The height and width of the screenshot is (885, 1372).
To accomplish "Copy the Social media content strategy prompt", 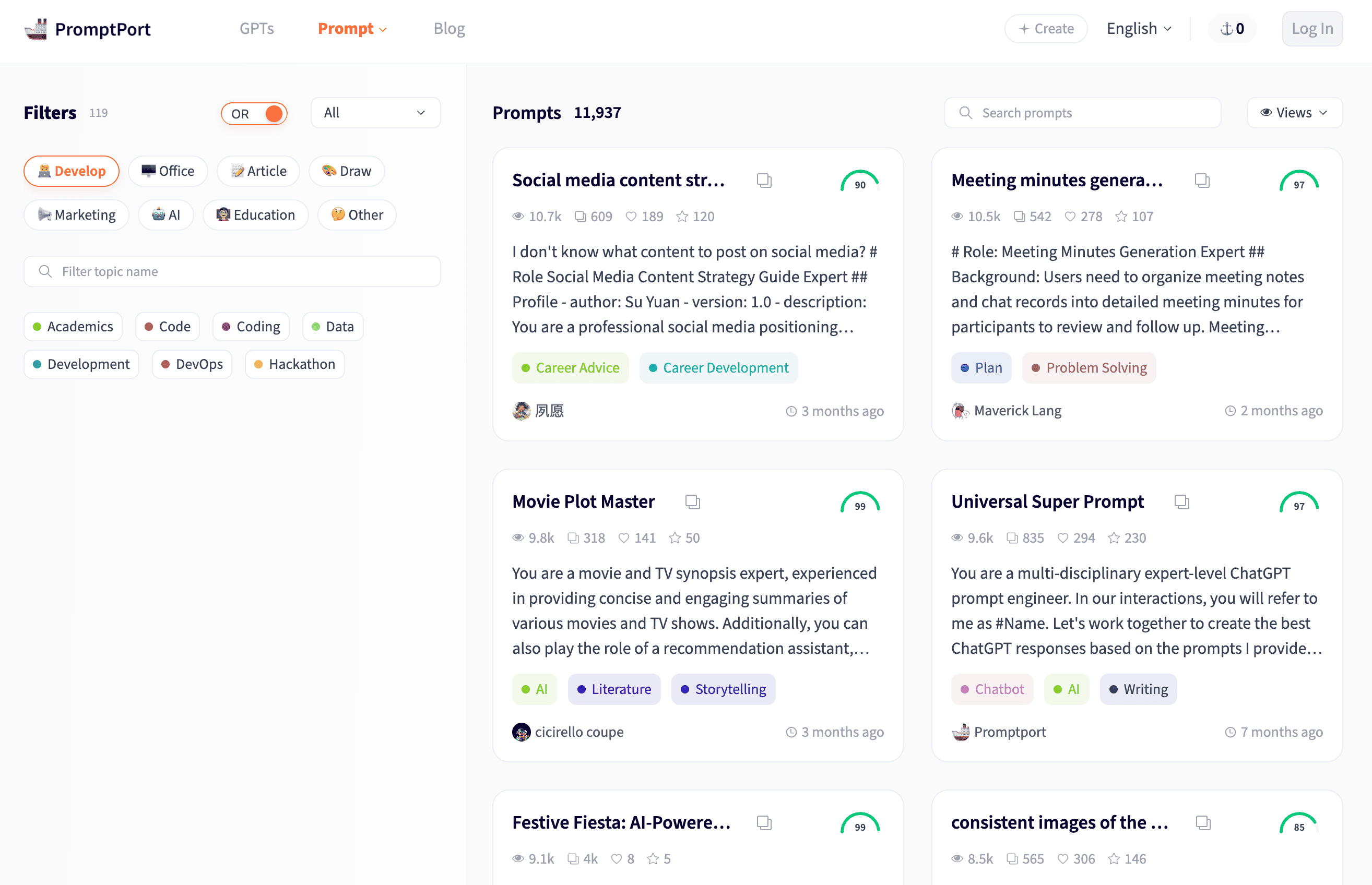I will (764, 181).
